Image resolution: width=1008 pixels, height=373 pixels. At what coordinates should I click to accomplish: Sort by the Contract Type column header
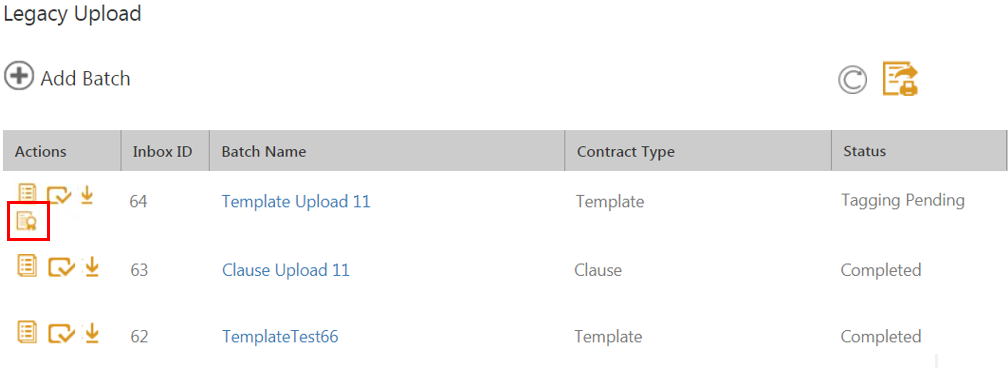626,152
